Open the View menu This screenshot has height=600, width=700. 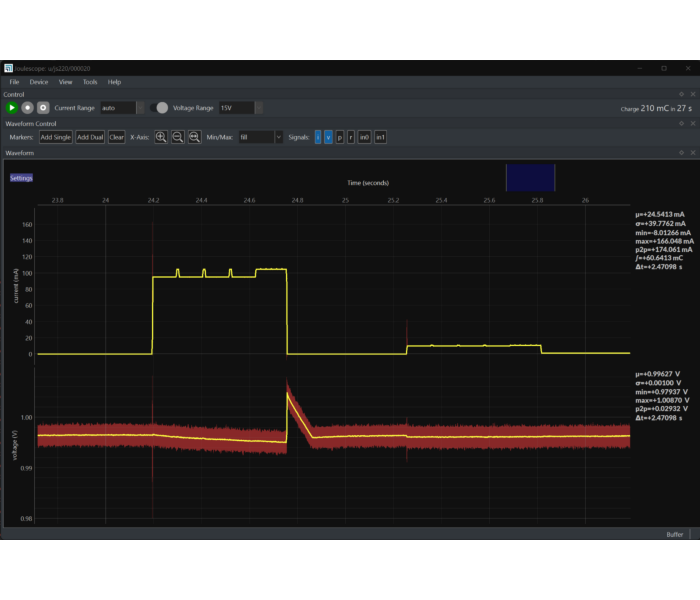65,82
